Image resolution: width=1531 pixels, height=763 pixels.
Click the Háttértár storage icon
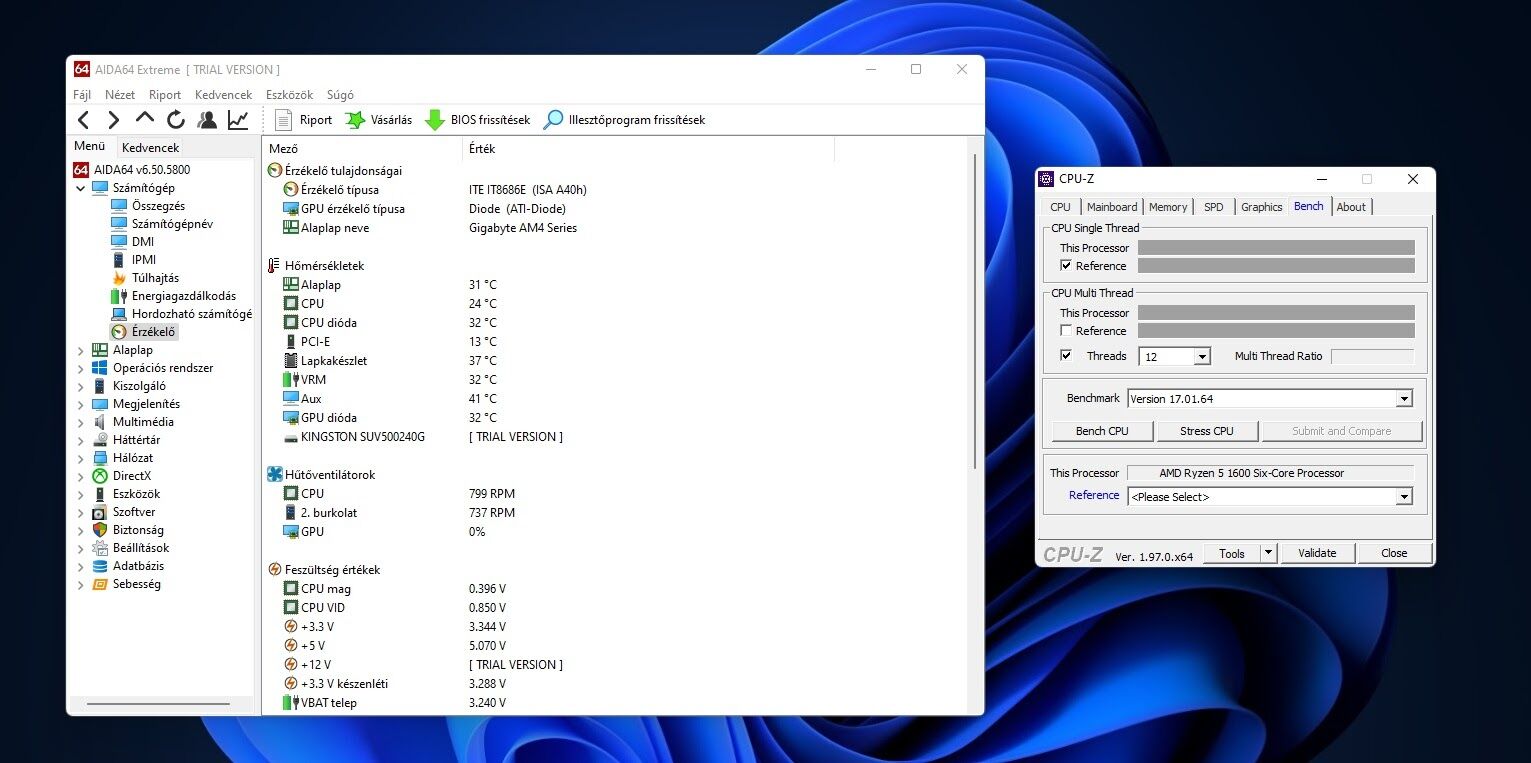click(x=100, y=440)
